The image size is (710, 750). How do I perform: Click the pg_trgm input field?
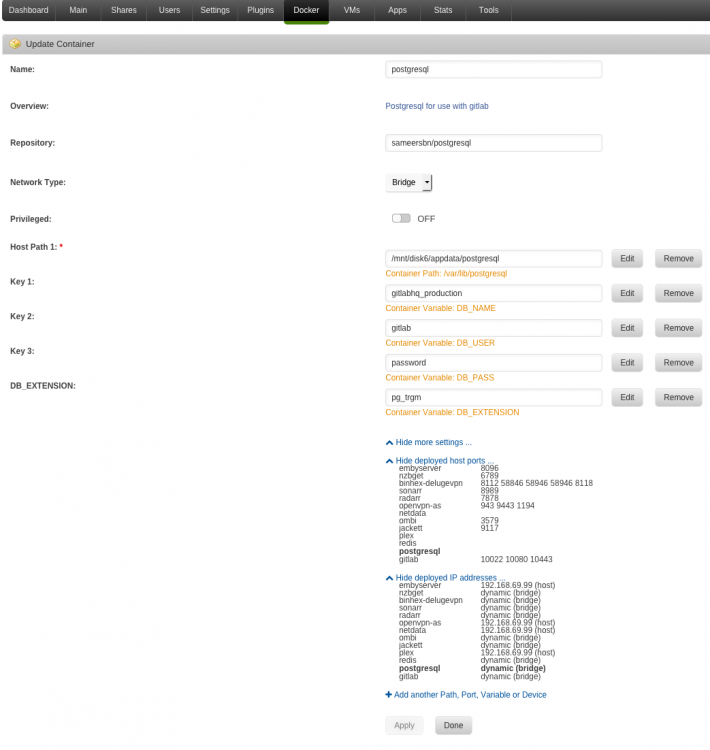pyautogui.click(x=494, y=397)
